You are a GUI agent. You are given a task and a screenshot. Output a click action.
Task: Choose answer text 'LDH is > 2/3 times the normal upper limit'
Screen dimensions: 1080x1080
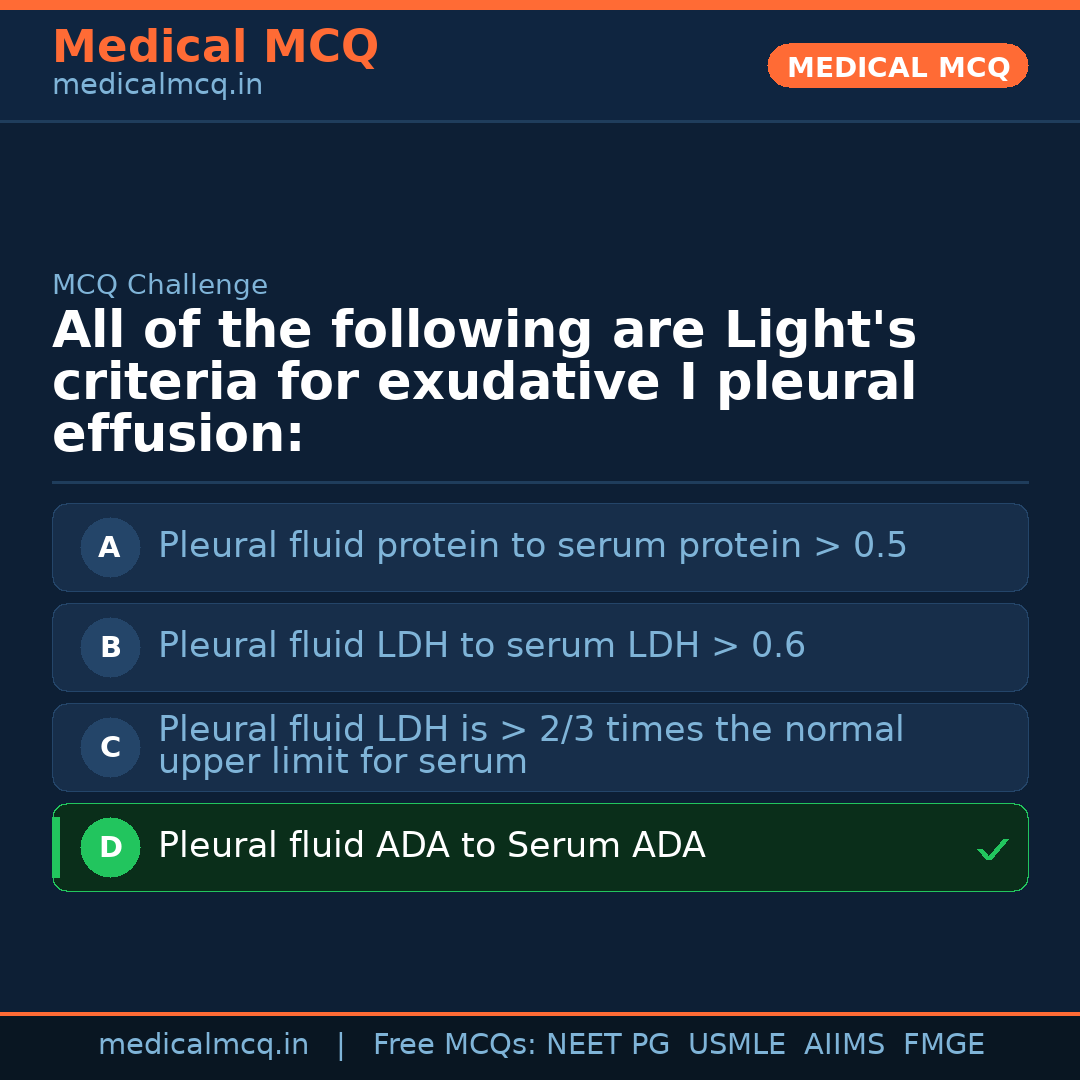click(530, 746)
